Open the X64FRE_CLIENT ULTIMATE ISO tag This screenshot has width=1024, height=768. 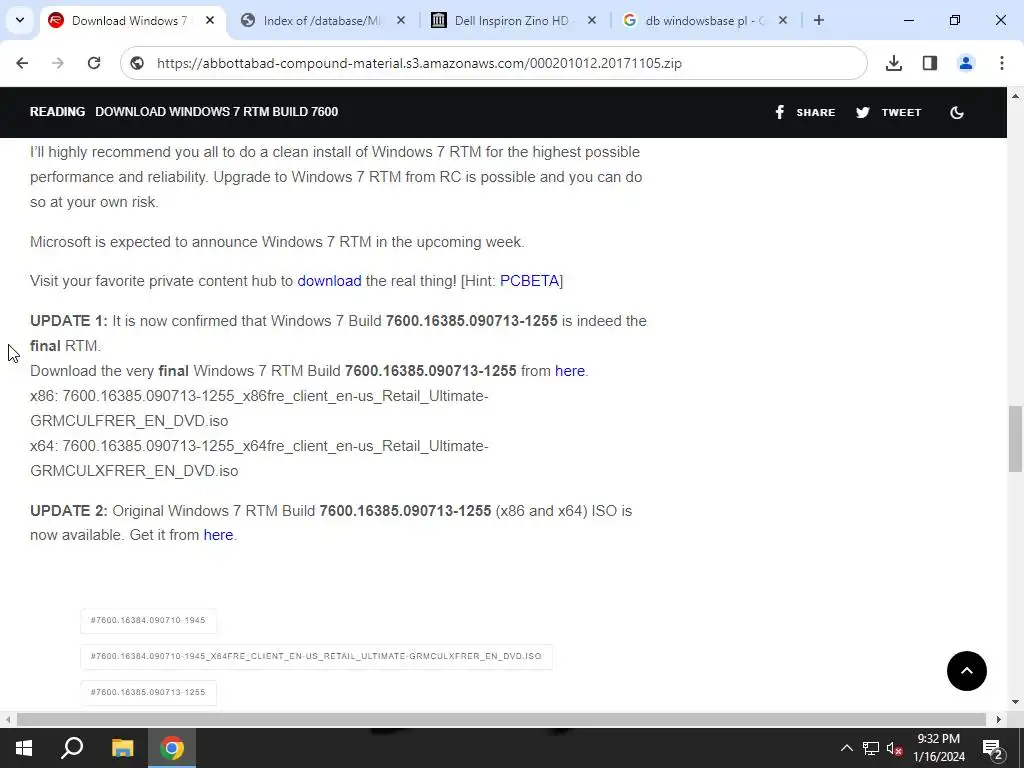pyautogui.click(x=316, y=656)
